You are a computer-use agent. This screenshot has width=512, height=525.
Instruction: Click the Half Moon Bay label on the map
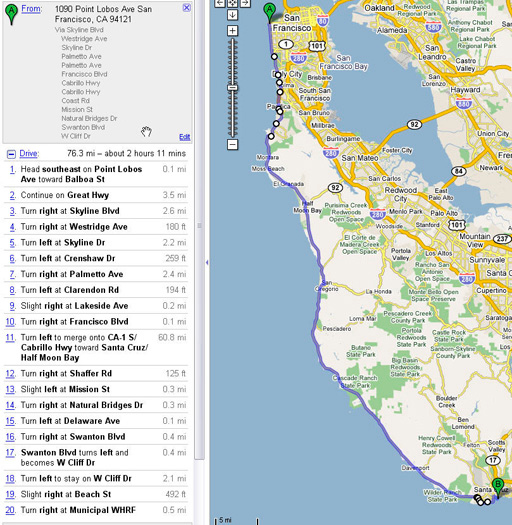307,207
